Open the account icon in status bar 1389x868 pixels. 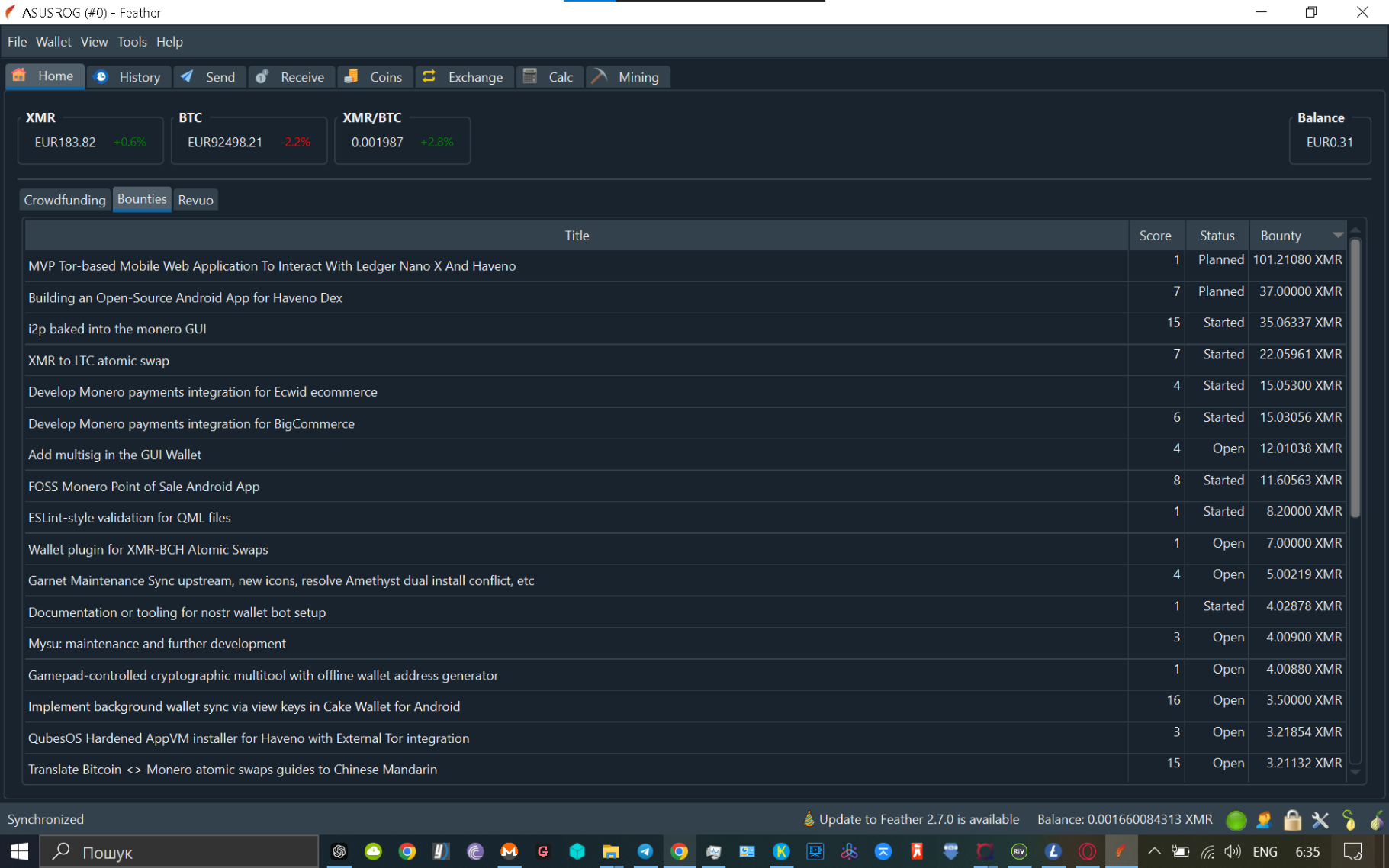tap(1264, 820)
